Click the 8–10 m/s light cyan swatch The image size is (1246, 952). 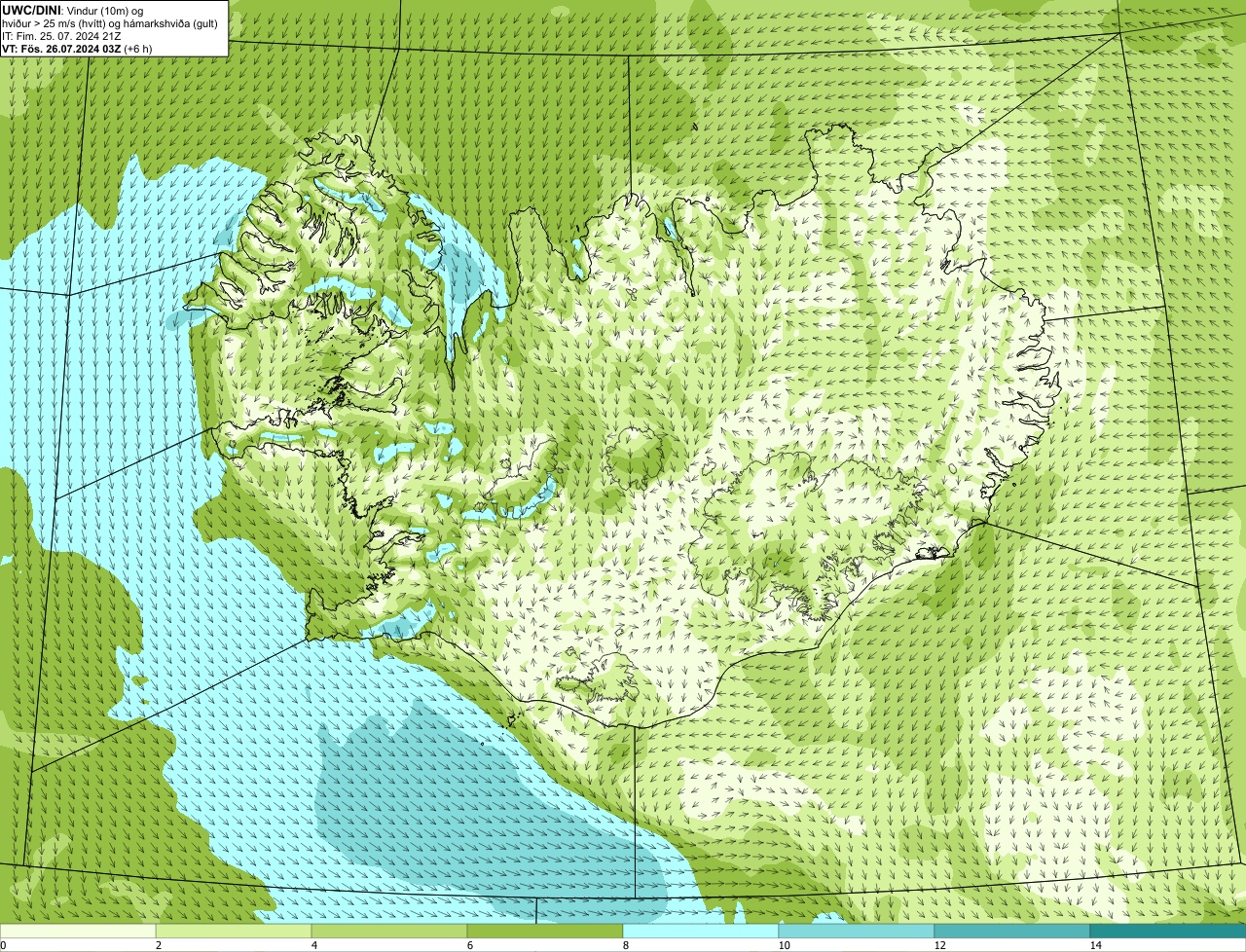pyautogui.click(x=701, y=931)
